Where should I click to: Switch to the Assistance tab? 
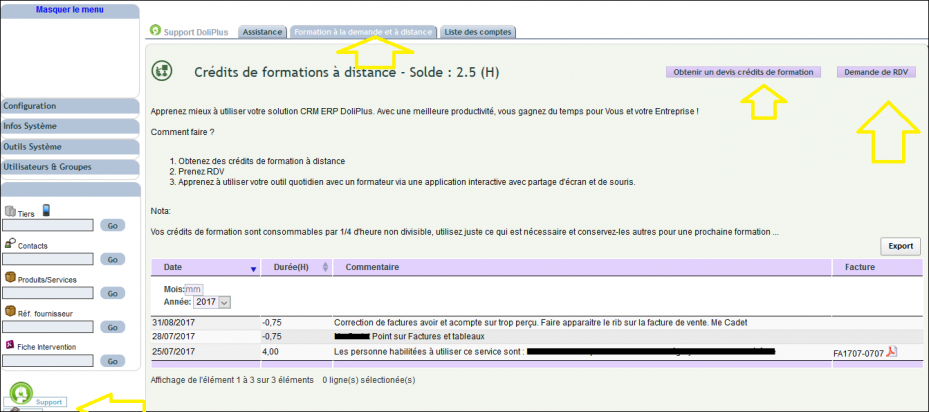pyautogui.click(x=262, y=32)
